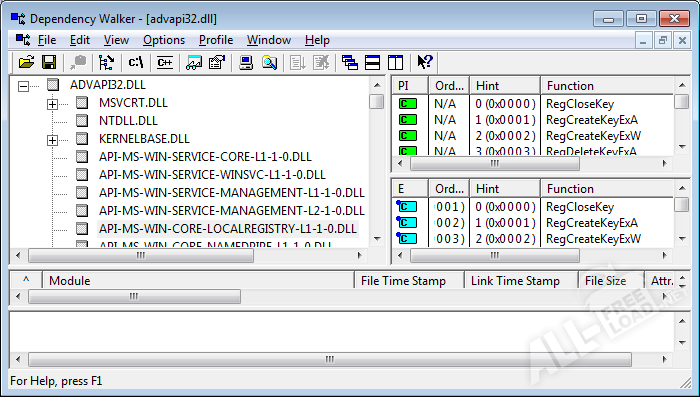Click the Save floppy disk icon
The image size is (700, 397).
tap(49, 62)
